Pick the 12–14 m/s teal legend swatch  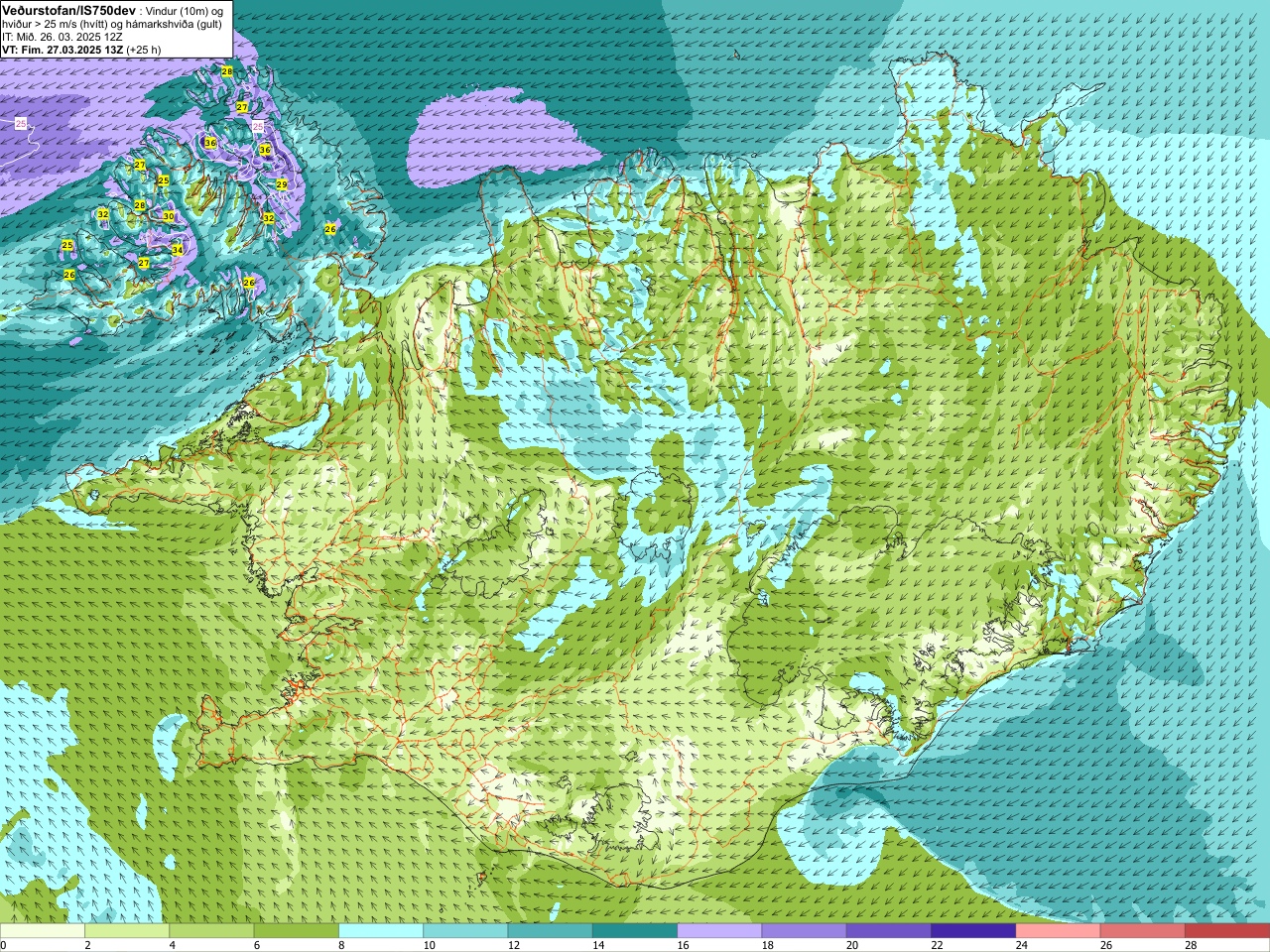[550, 931]
